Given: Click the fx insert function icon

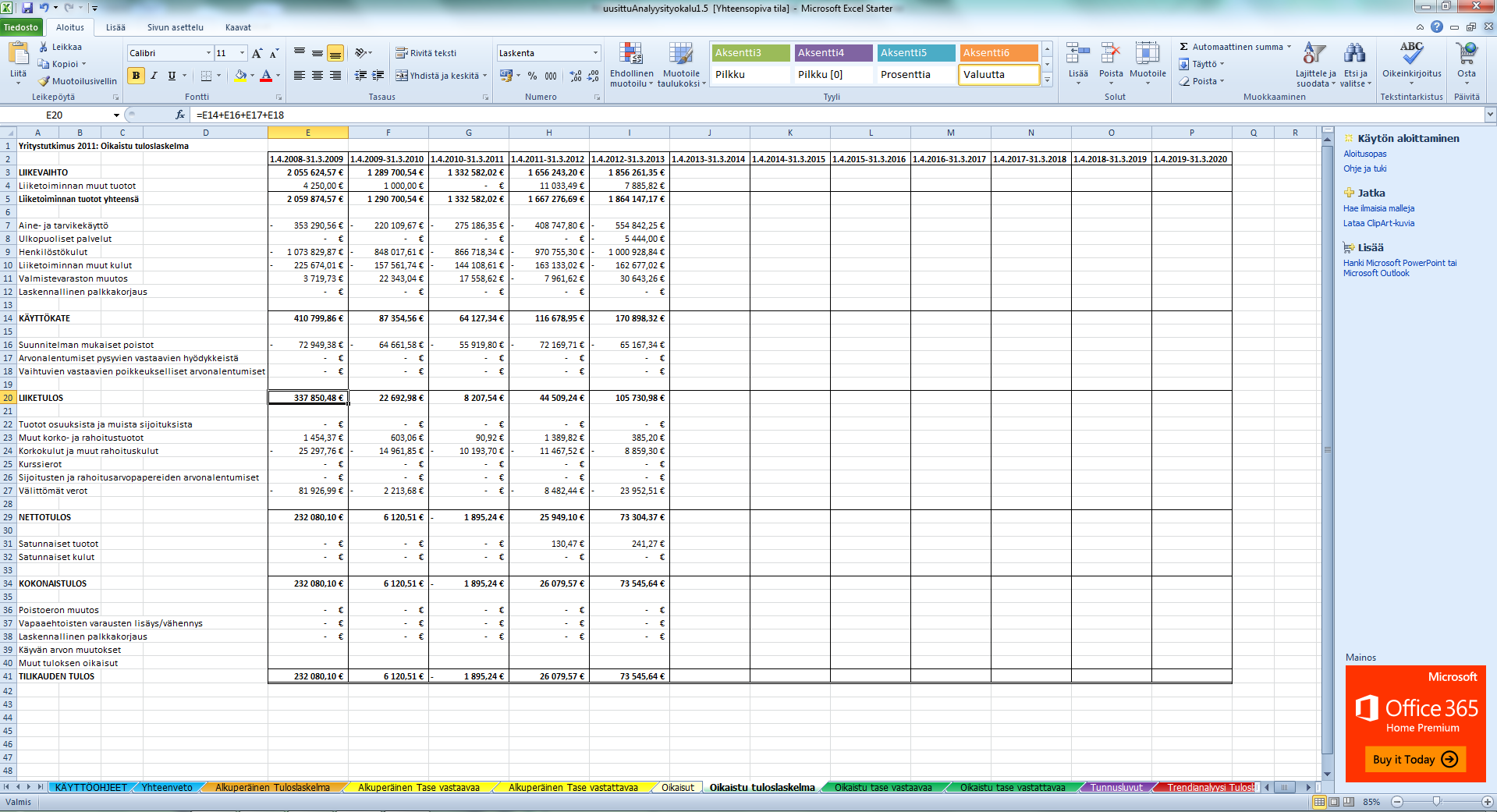Looking at the screenshot, I should pos(180,115).
